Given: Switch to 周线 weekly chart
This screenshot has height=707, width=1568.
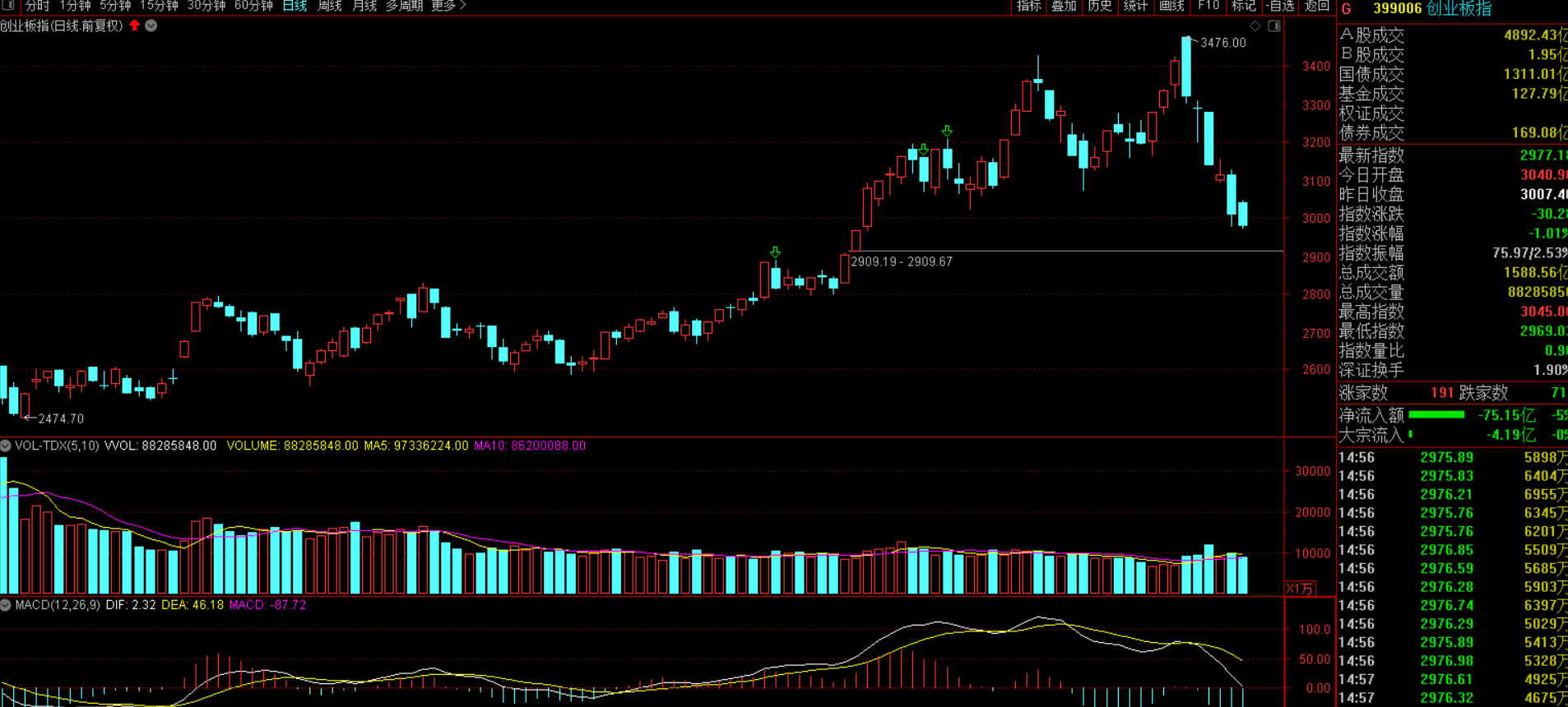Looking at the screenshot, I should click(x=329, y=6).
